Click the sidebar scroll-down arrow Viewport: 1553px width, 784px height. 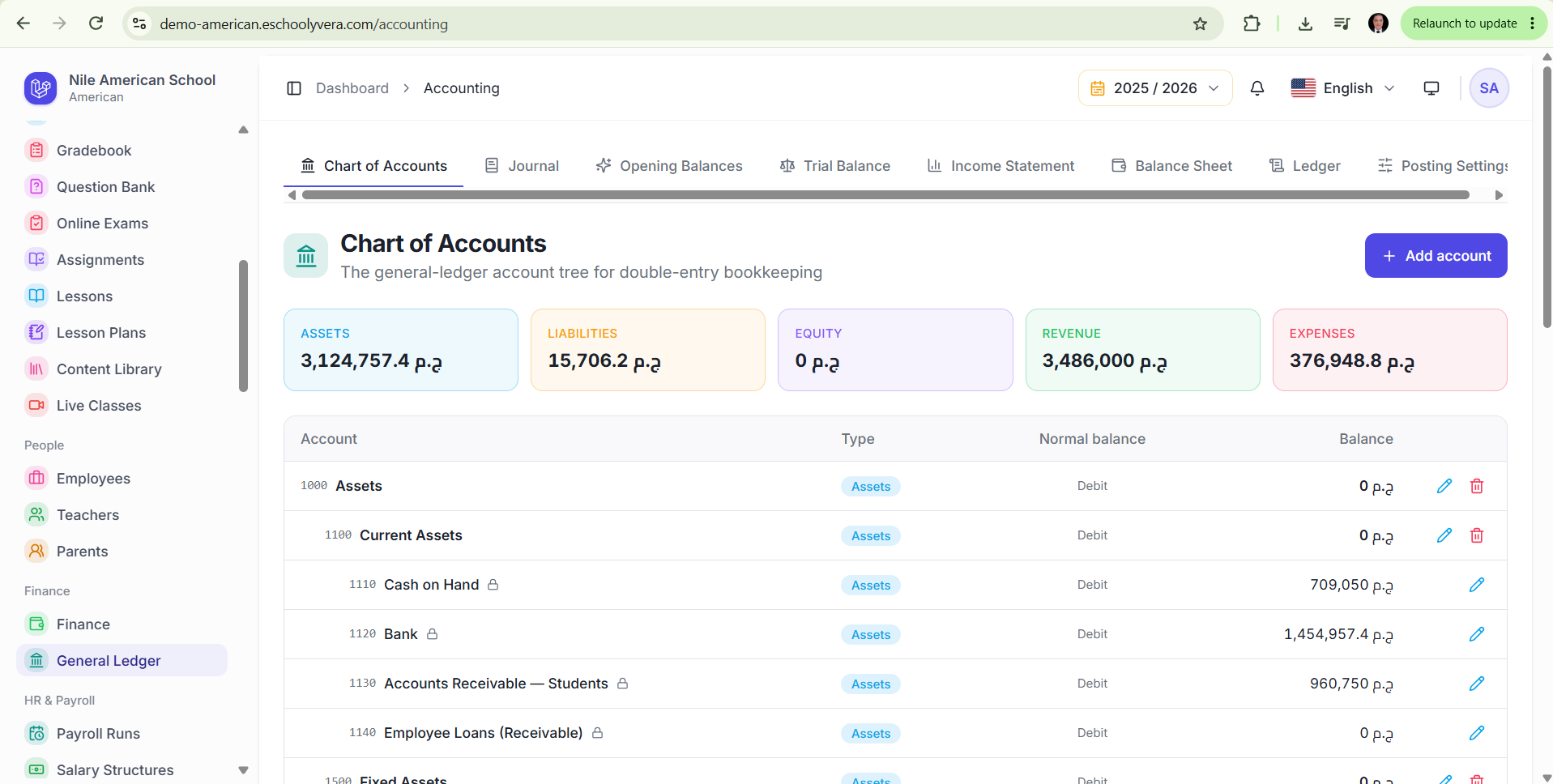point(243,770)
